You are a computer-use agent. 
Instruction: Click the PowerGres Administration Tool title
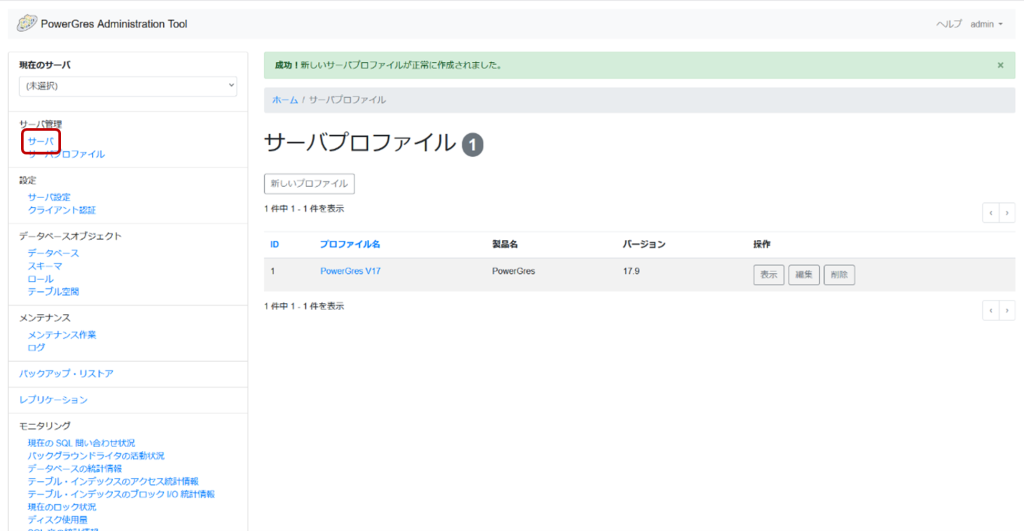114,24
